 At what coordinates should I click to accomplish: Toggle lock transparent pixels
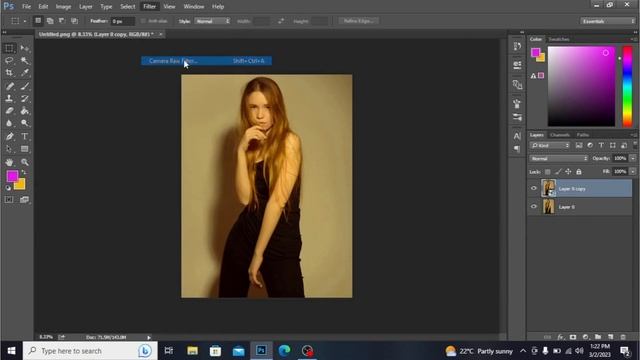(548, 172)
